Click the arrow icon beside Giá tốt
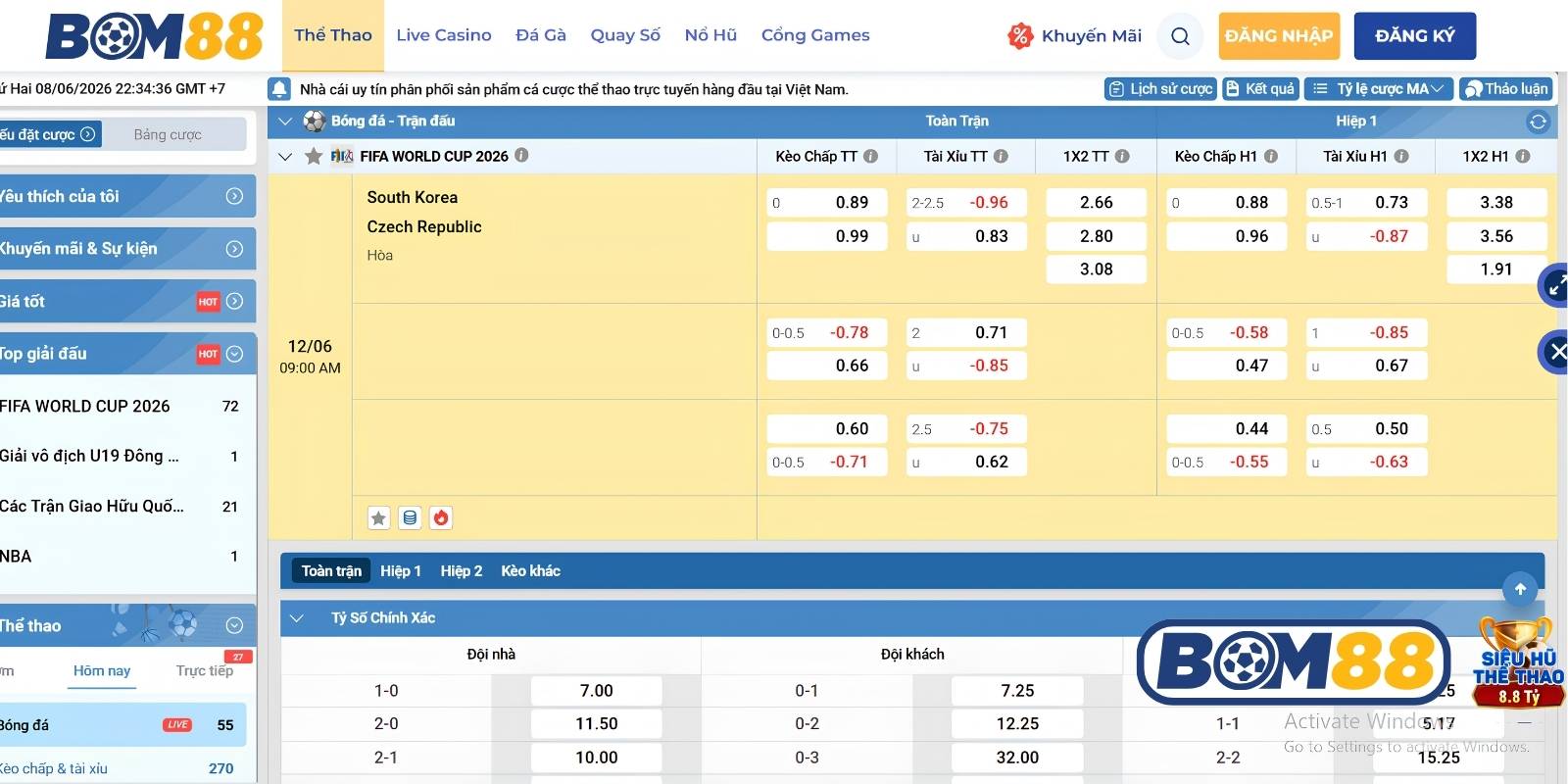The height and width of the screenshot is (784, 1568). (x=234, y=301)
